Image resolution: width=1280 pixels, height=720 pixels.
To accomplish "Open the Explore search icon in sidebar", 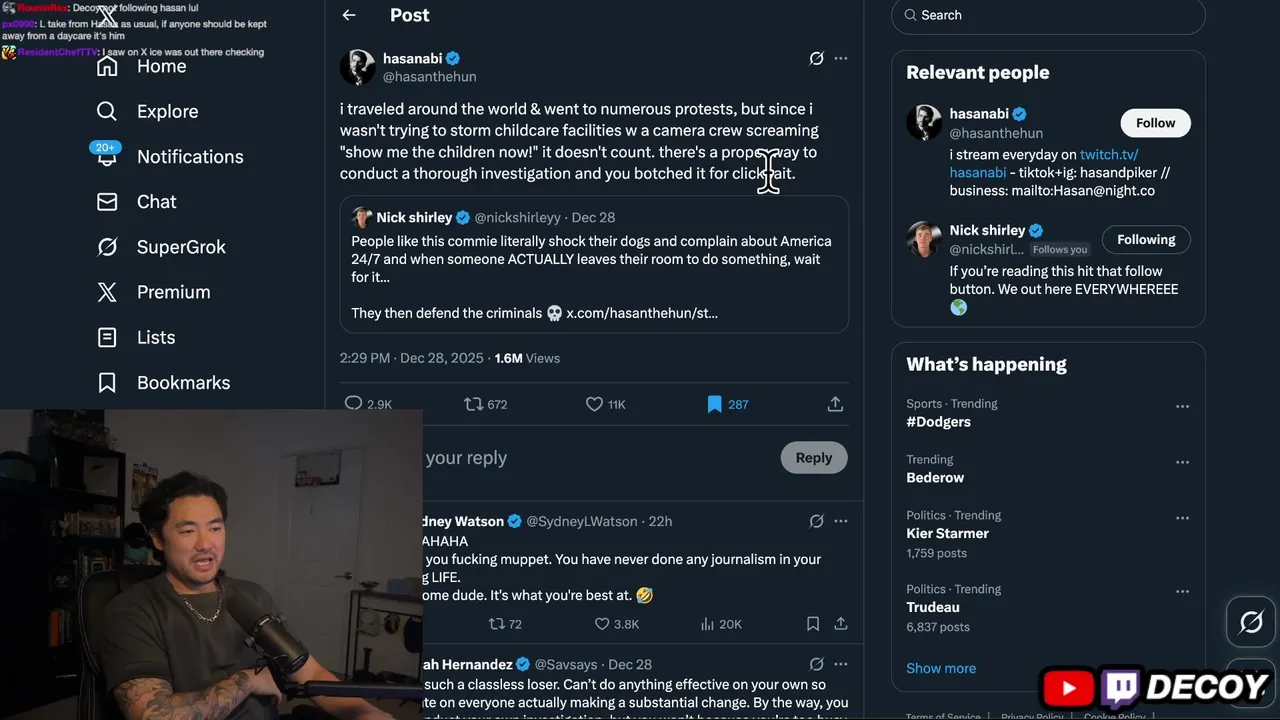I will point(107,111).
